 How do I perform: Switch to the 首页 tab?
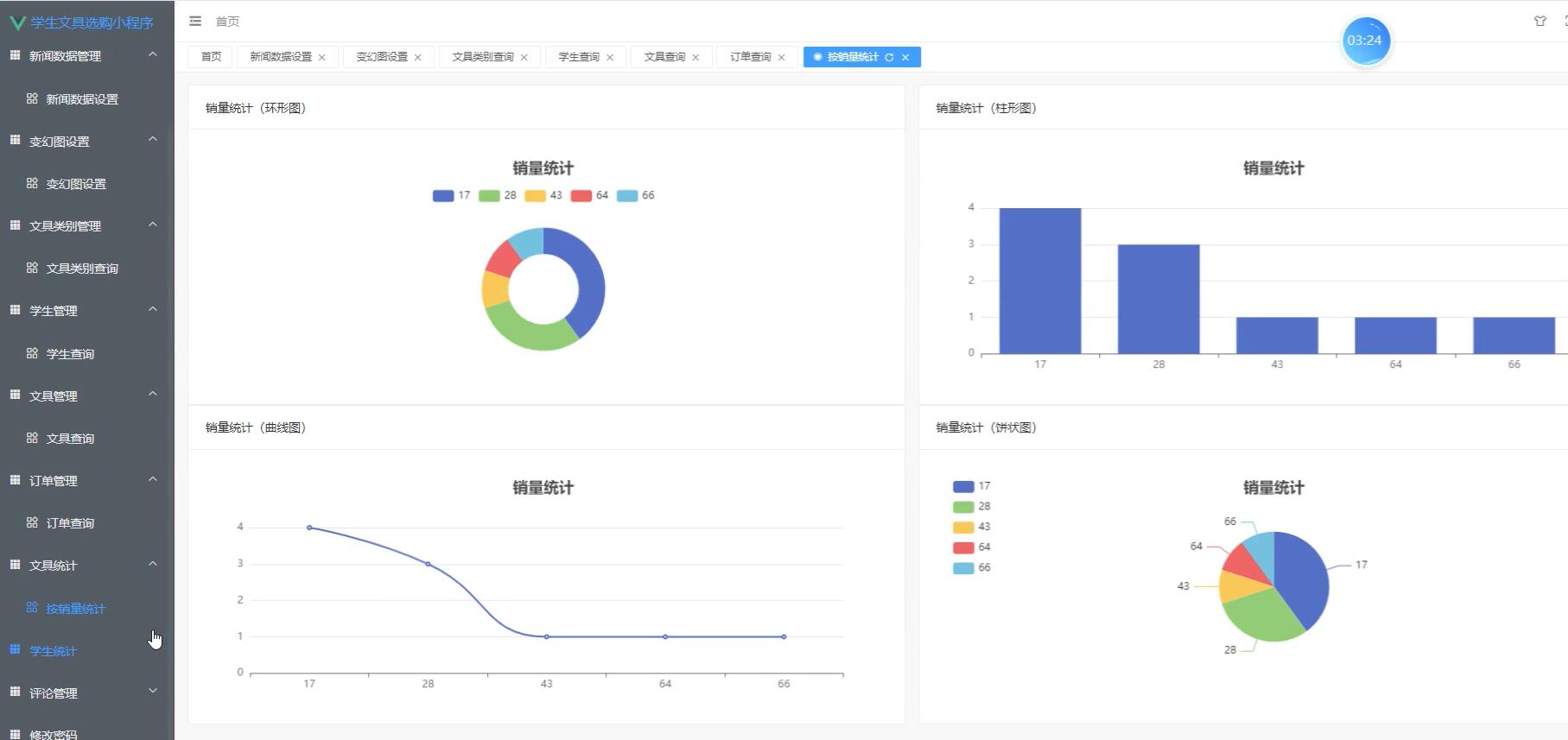click(x=211, y=57)
